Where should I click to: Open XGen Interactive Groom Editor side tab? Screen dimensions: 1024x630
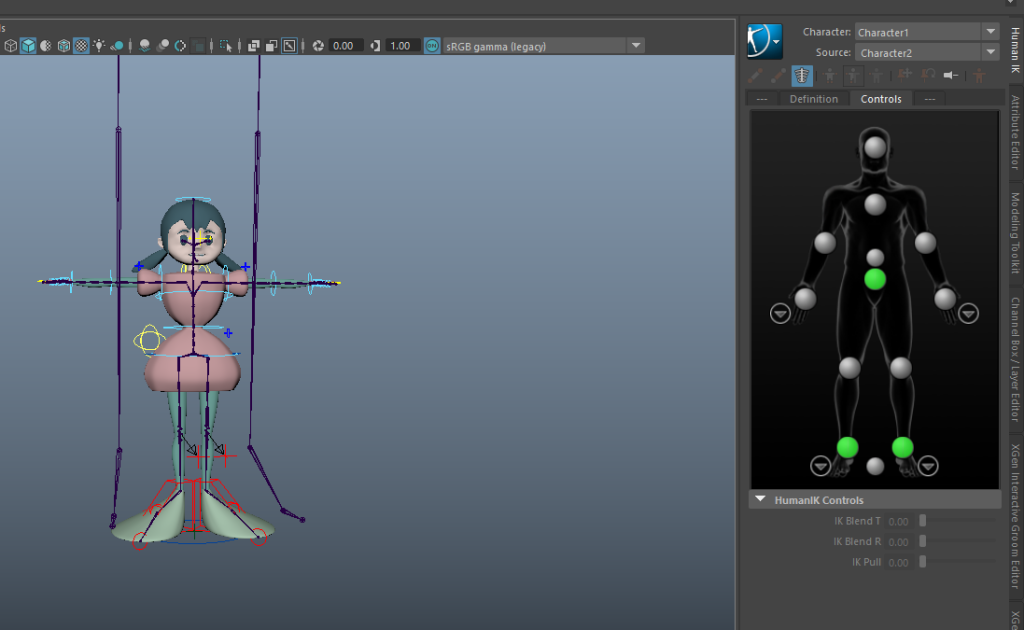pos(1016,516)
